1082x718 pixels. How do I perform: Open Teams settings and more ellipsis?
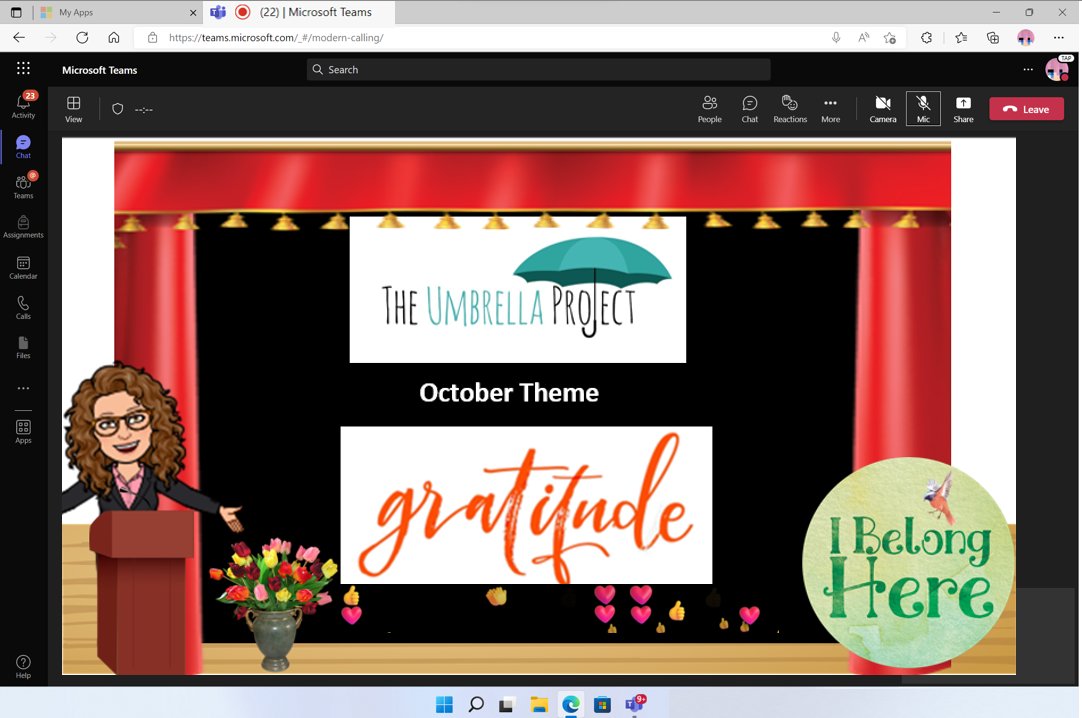1028,70
